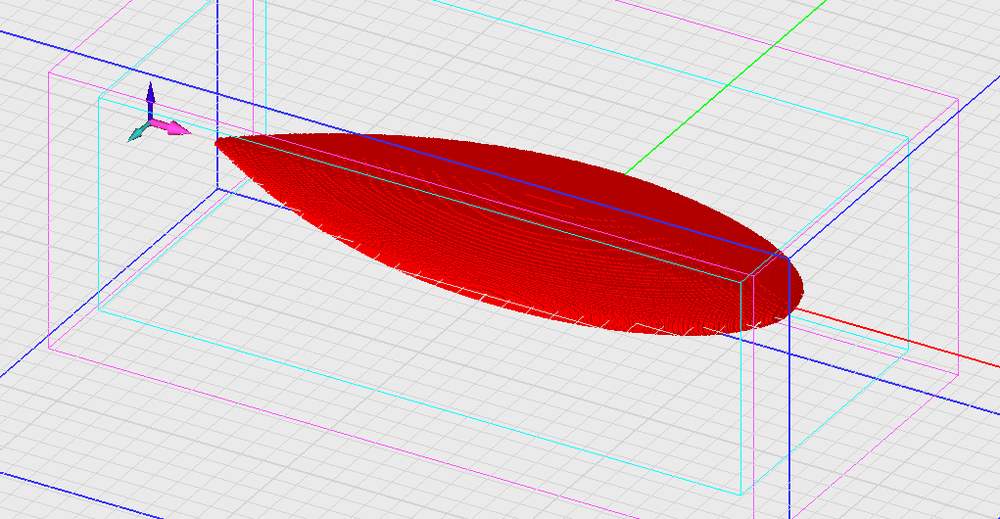Select the red ellipsoid 3D object
1000x519 pixels.
point(509,234)
